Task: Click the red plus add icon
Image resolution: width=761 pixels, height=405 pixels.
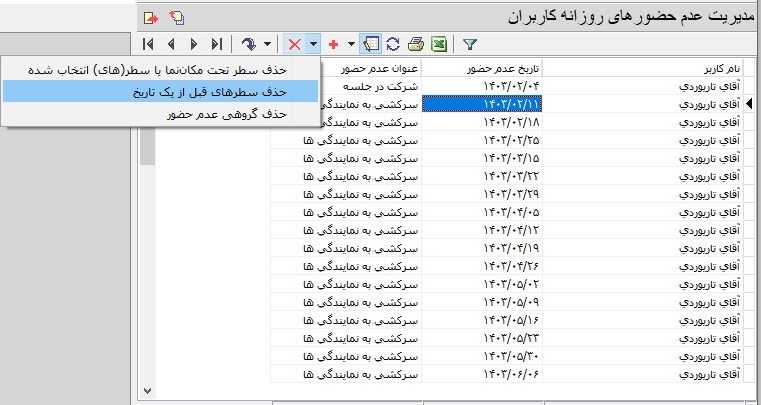Action: pyautogui.click(x=333, y=44)
